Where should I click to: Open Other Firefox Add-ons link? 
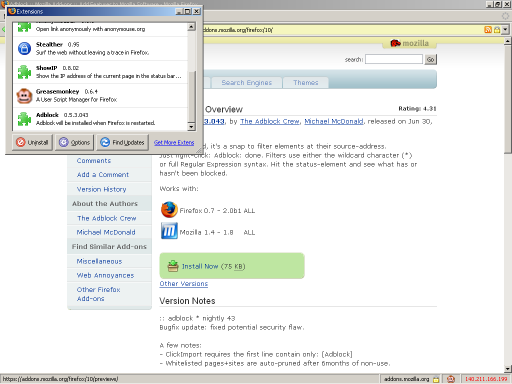(98, 294)
